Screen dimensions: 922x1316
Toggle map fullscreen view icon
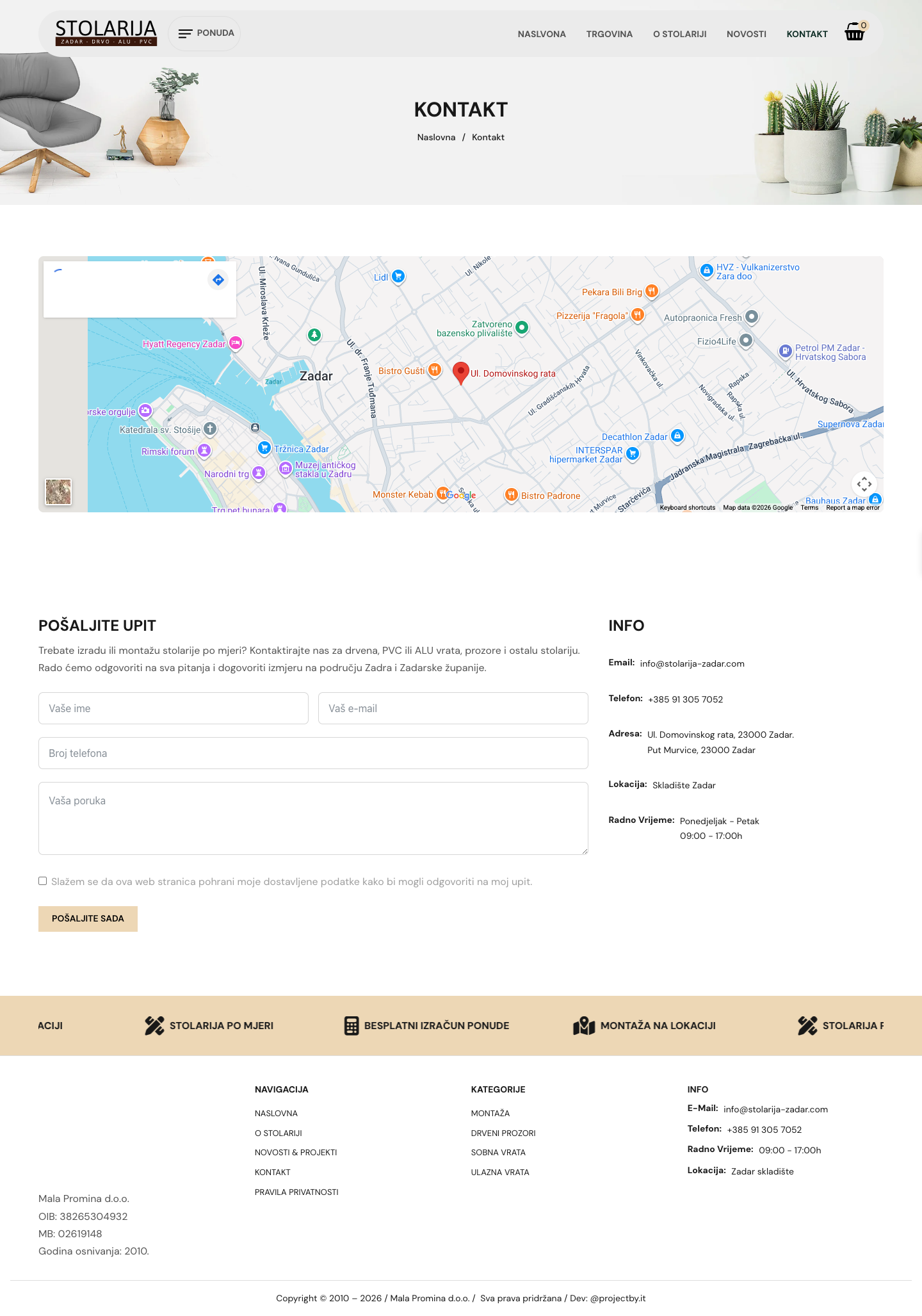pos(864,484)
